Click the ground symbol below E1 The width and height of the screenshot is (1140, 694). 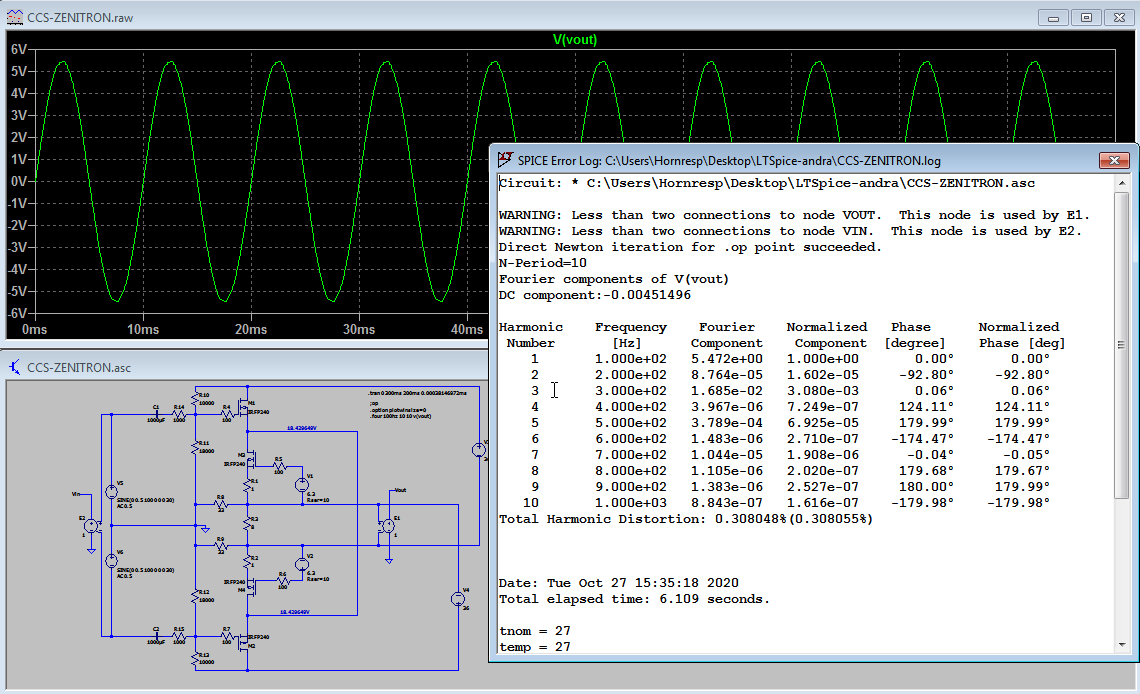point(389,561)
